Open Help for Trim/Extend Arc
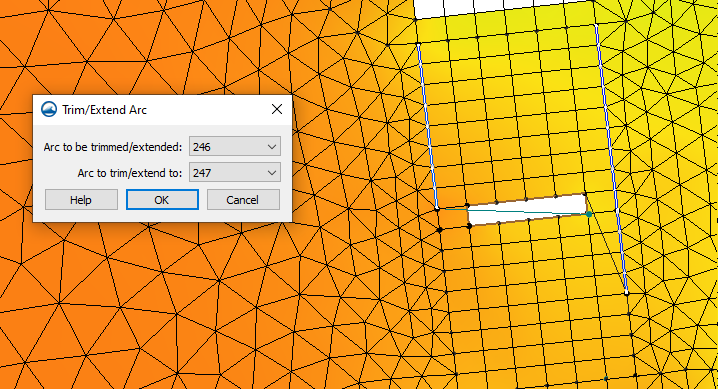Image resolution: width=718 pixels, height=389 pixels. coord(81,200)
